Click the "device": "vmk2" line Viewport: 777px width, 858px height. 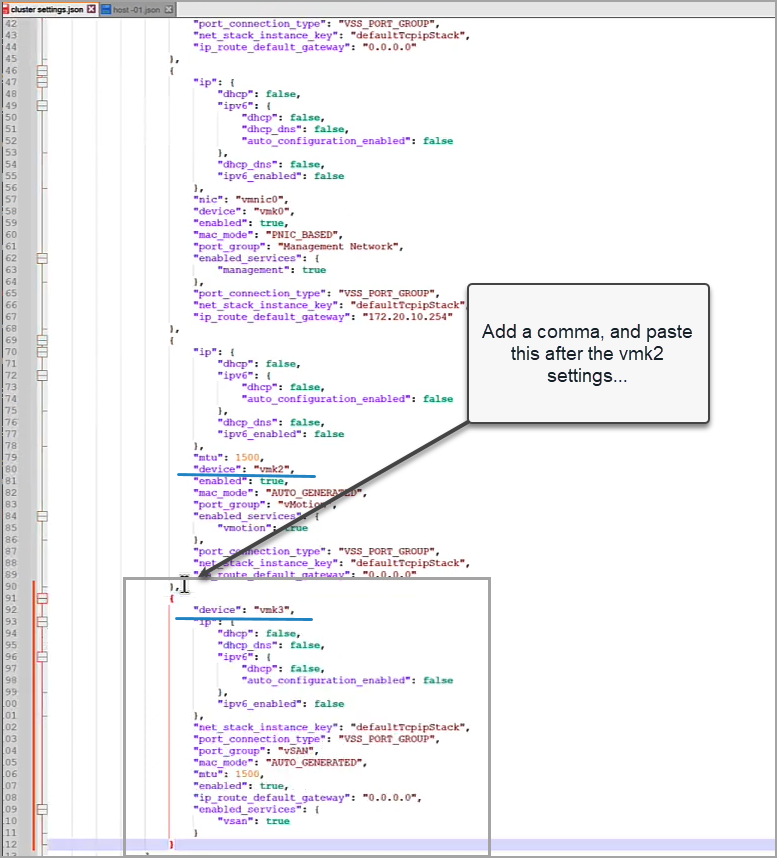(x=244, y=469)
